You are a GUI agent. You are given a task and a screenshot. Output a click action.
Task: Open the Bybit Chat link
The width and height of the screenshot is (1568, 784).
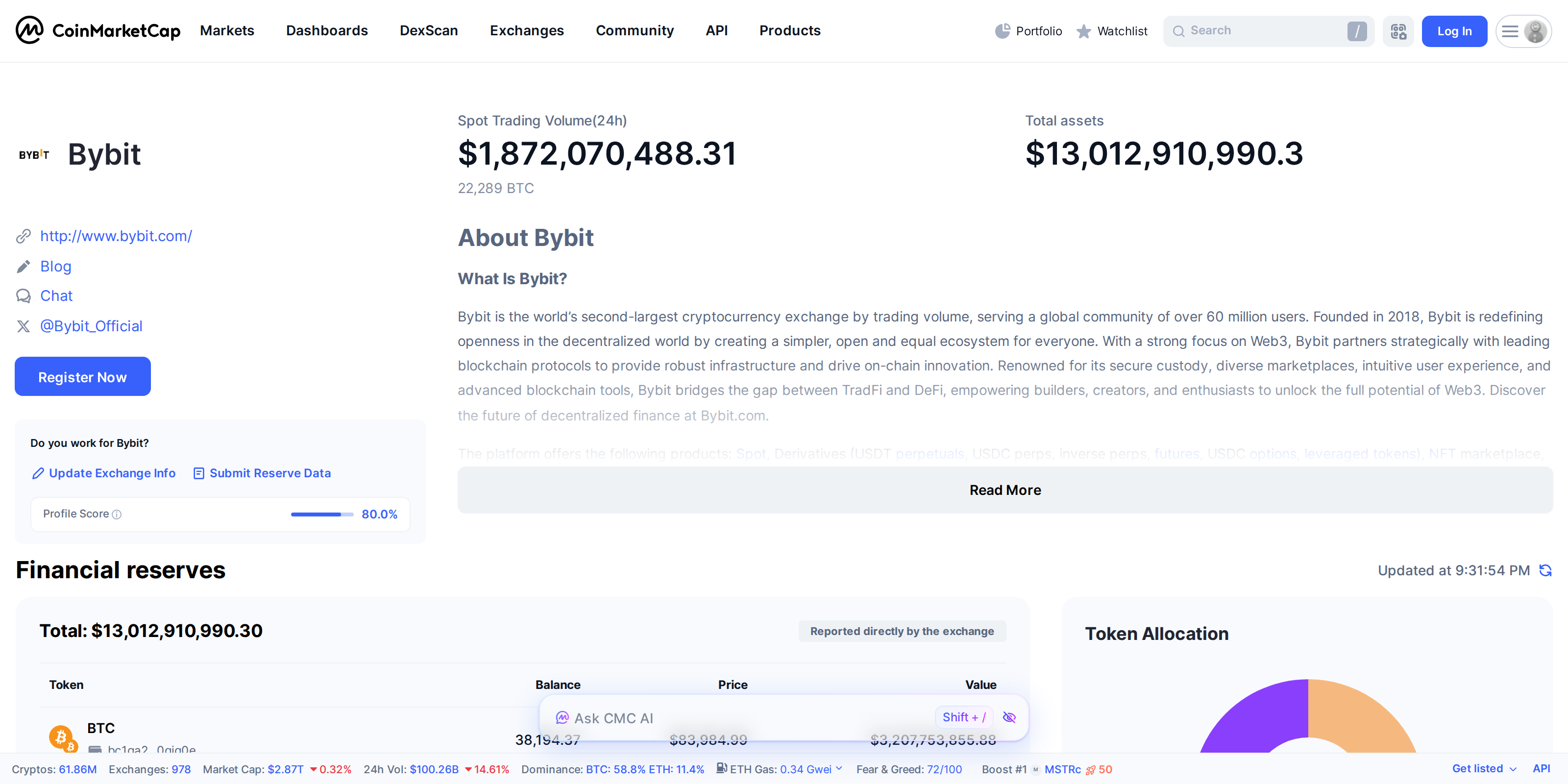[56, 296]
